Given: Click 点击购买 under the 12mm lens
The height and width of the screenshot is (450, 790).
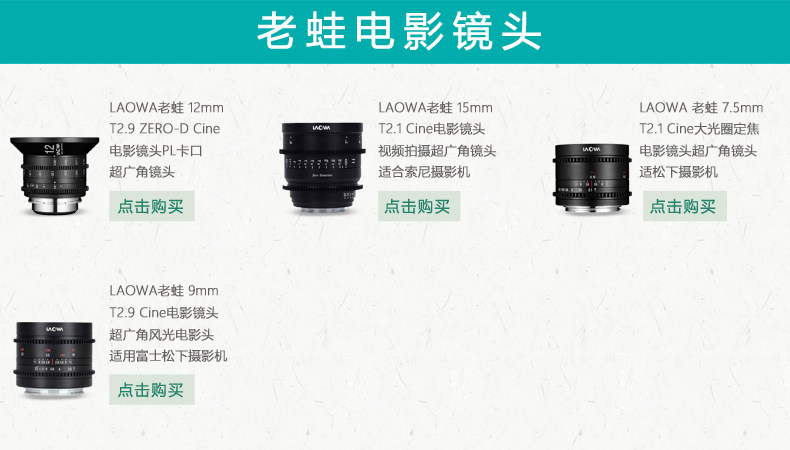Looking at the screenshot, I should 152,206.
